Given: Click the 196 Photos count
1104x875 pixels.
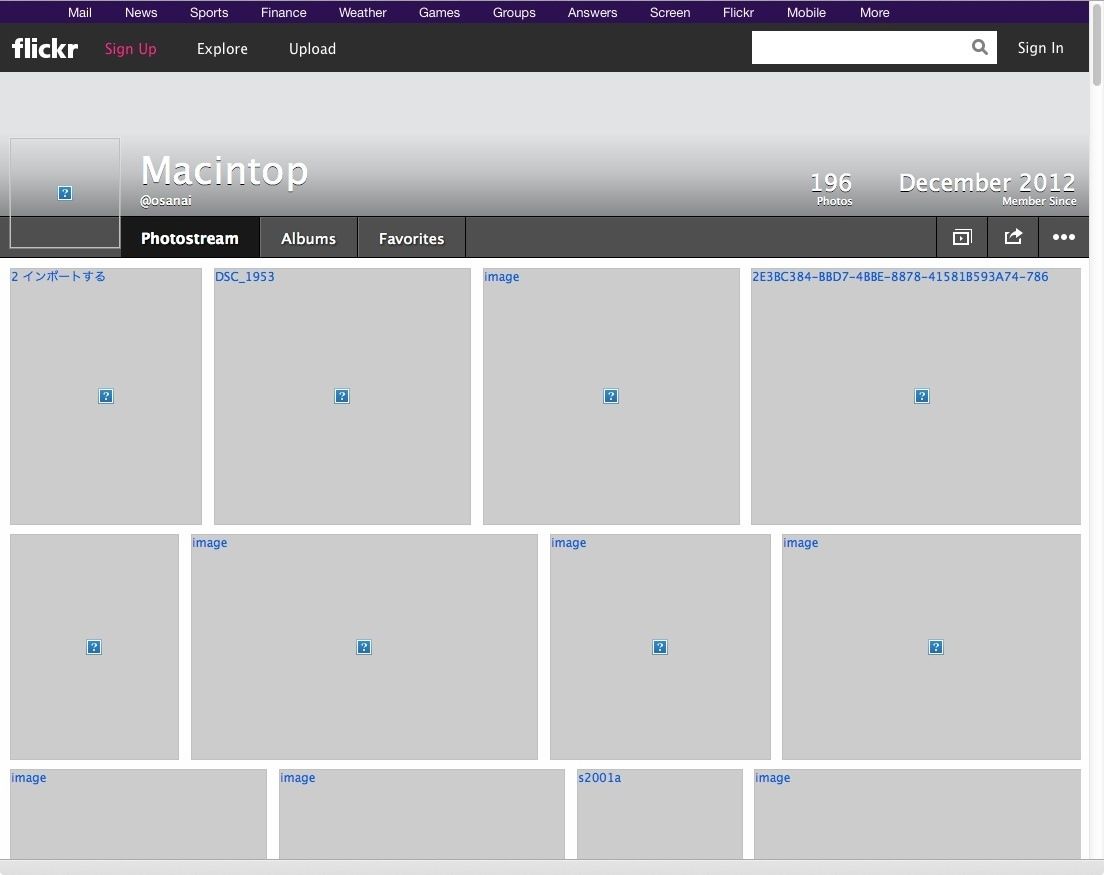Looking at the screenshot, I should click(x=832, y=189).
